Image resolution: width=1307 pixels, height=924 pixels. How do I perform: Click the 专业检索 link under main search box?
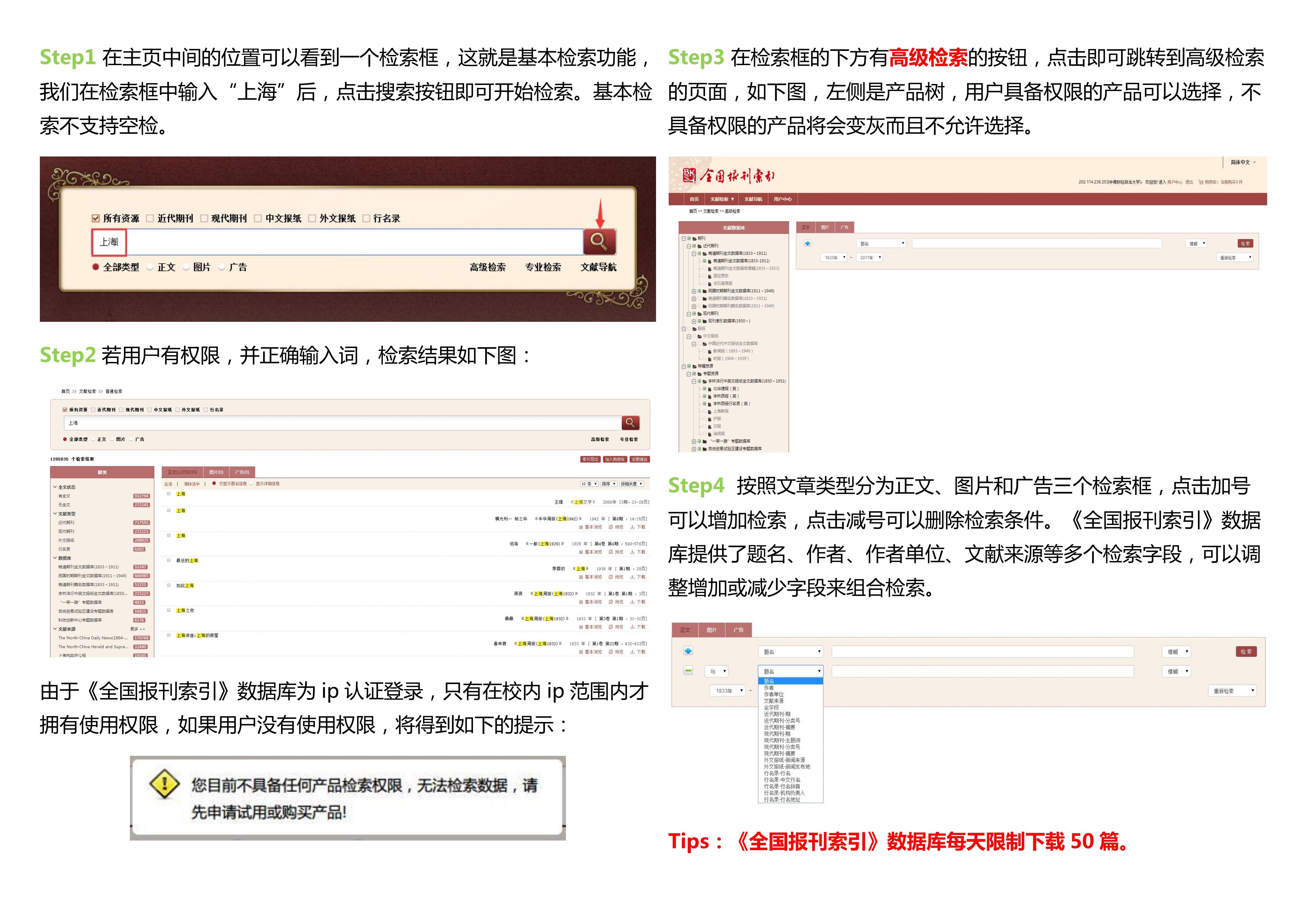click(543, 267)
